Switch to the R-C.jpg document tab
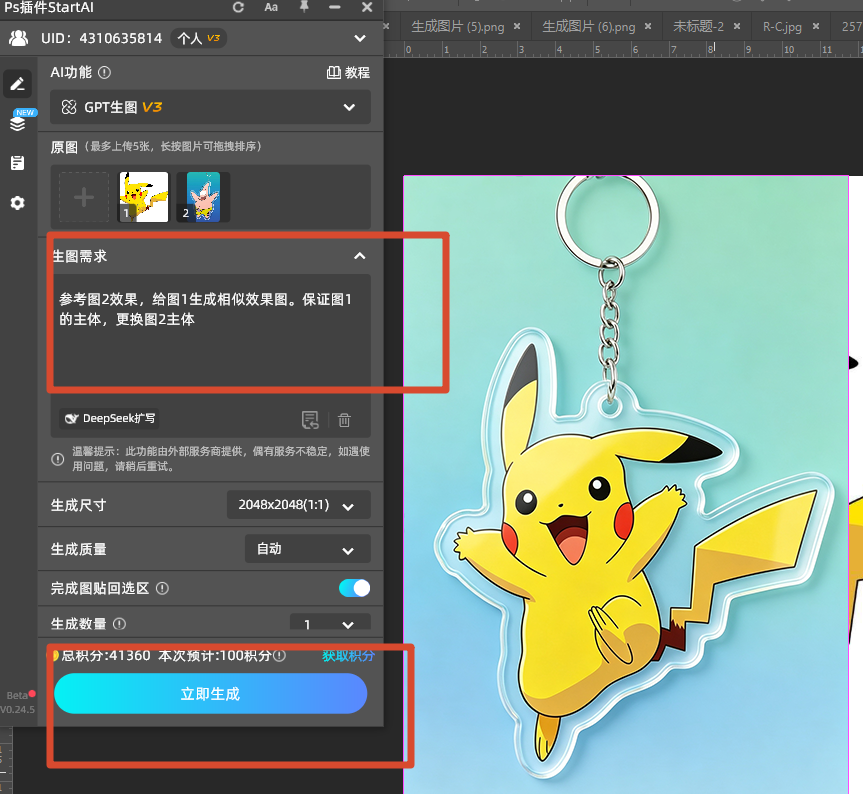The height and width of the screenshot is (794, 863). 782,26
